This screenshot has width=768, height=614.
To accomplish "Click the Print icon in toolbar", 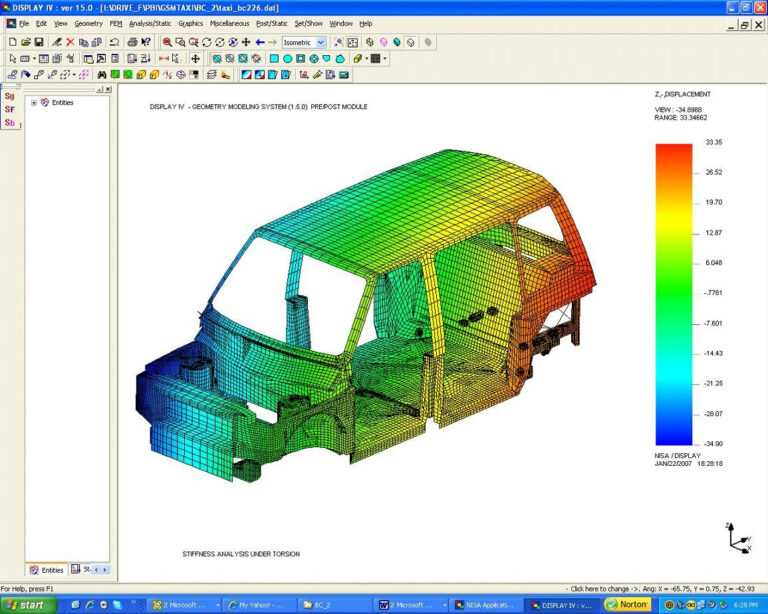I will point(131,43).
